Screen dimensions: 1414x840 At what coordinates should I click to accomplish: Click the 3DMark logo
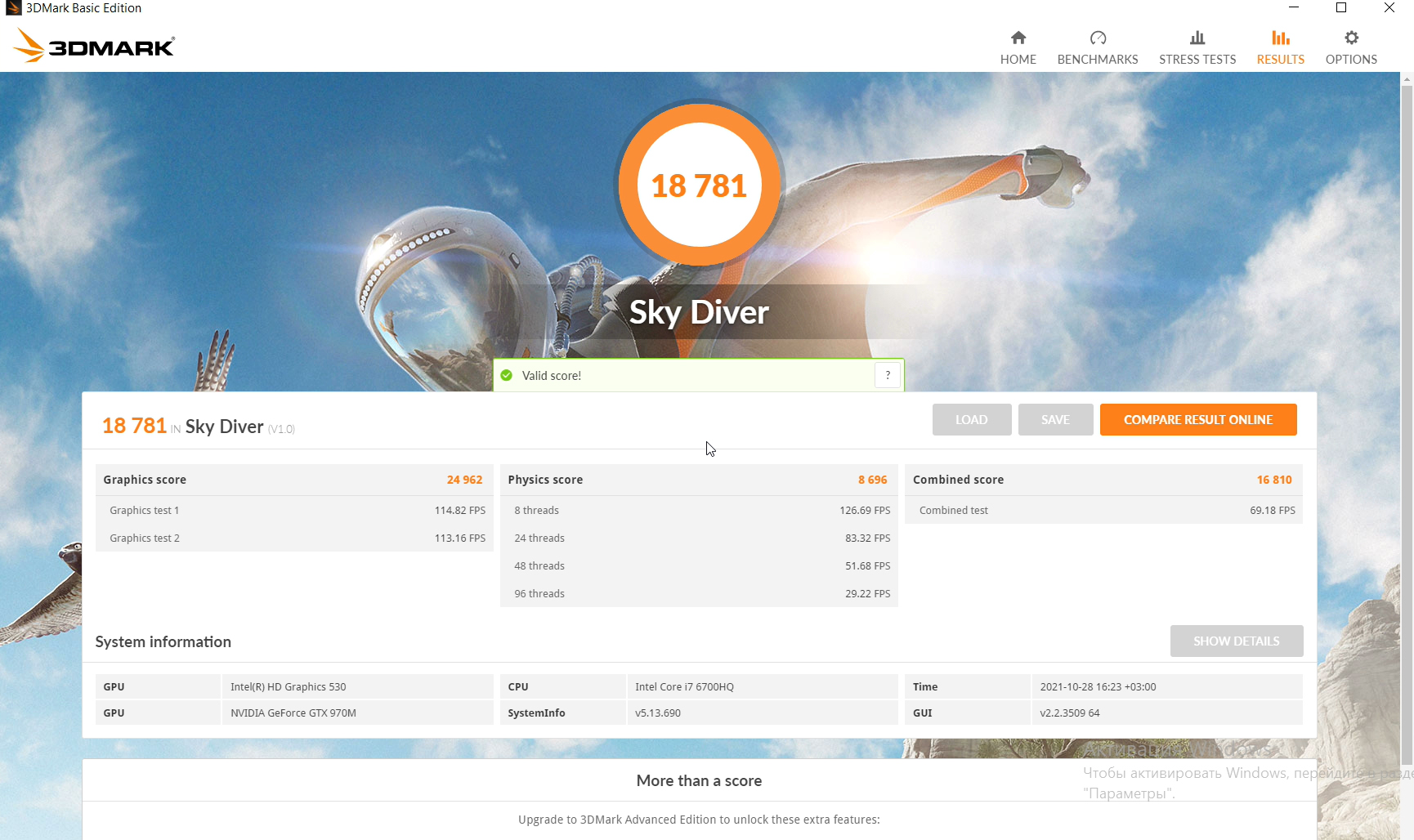(x=94, y=46)
